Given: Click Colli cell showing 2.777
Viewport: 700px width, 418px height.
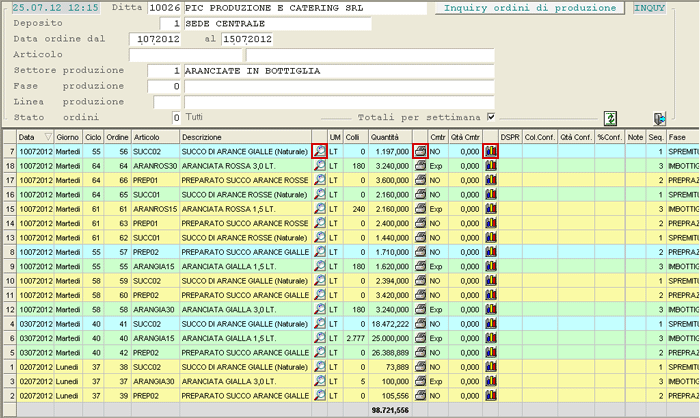Looking at the screenshot, I should [x=356, y=338].
